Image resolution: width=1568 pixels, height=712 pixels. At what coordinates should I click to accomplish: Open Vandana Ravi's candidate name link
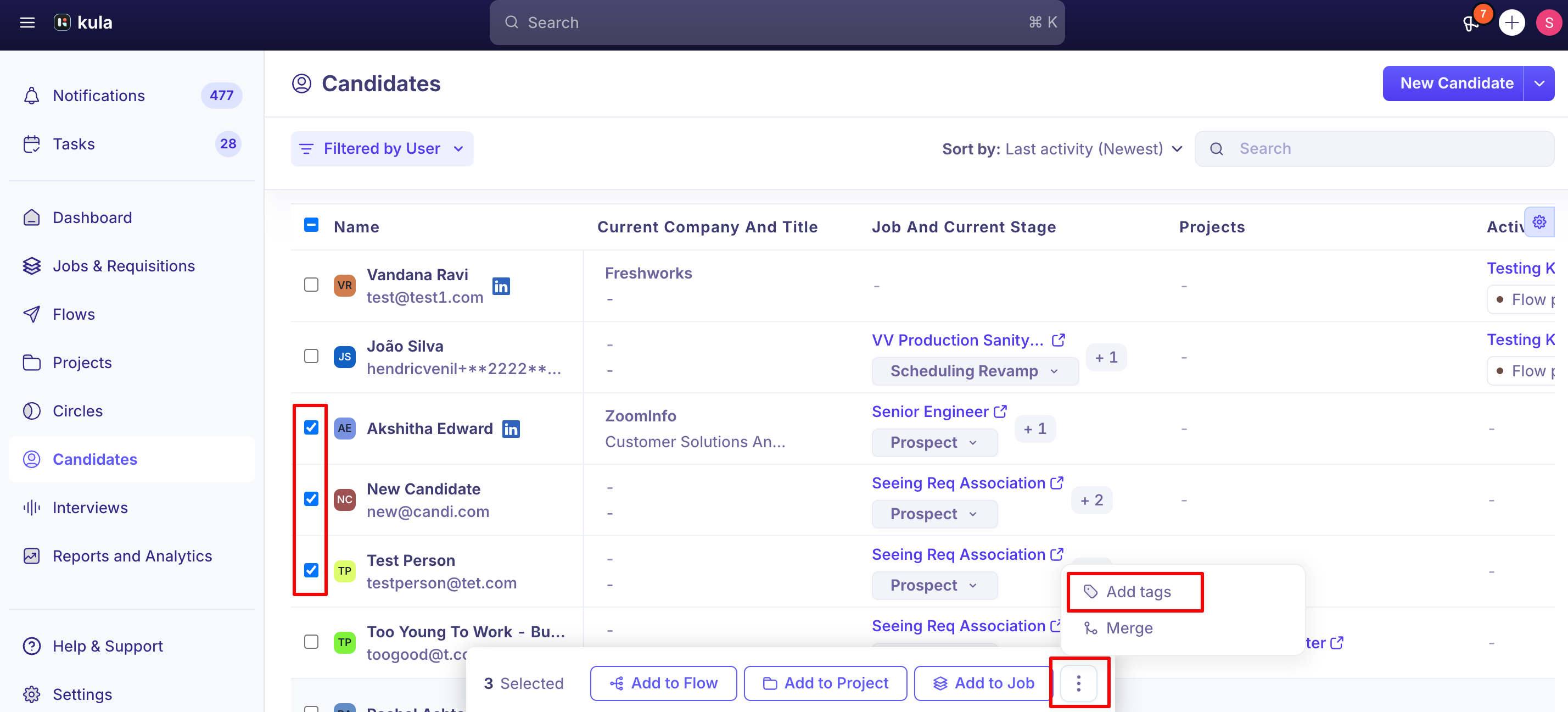[418, 275]
